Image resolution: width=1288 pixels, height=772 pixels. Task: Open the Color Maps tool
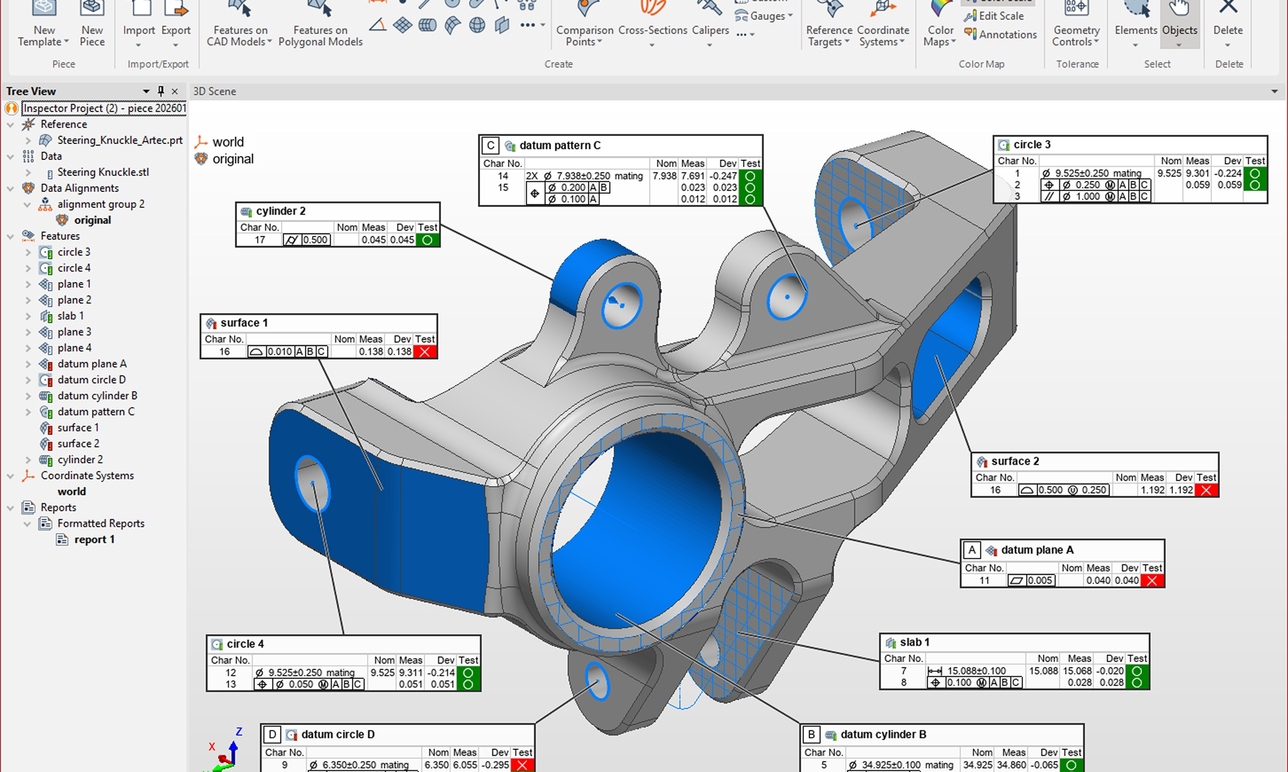tap(939, 30)
